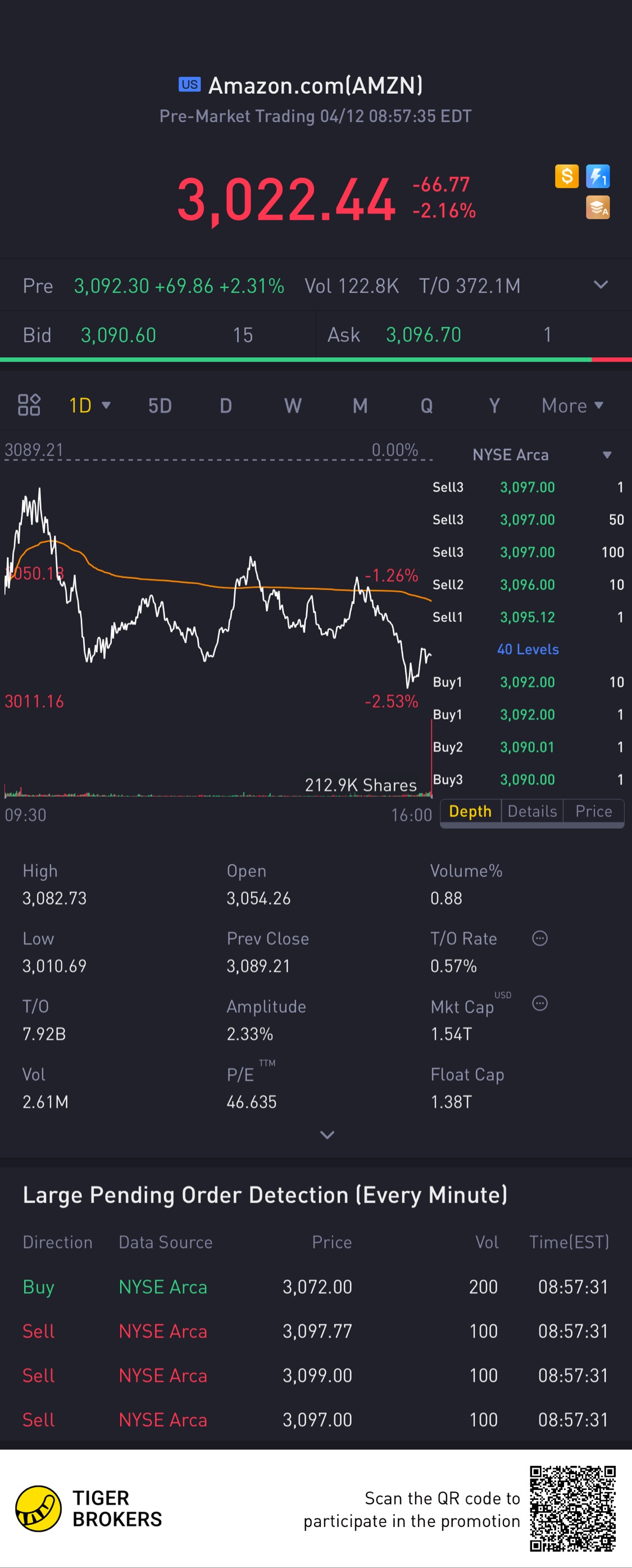Open the 1D timeframe dropdown
632x1568 pixels.
pyautogui.click(x=89, y=406)
